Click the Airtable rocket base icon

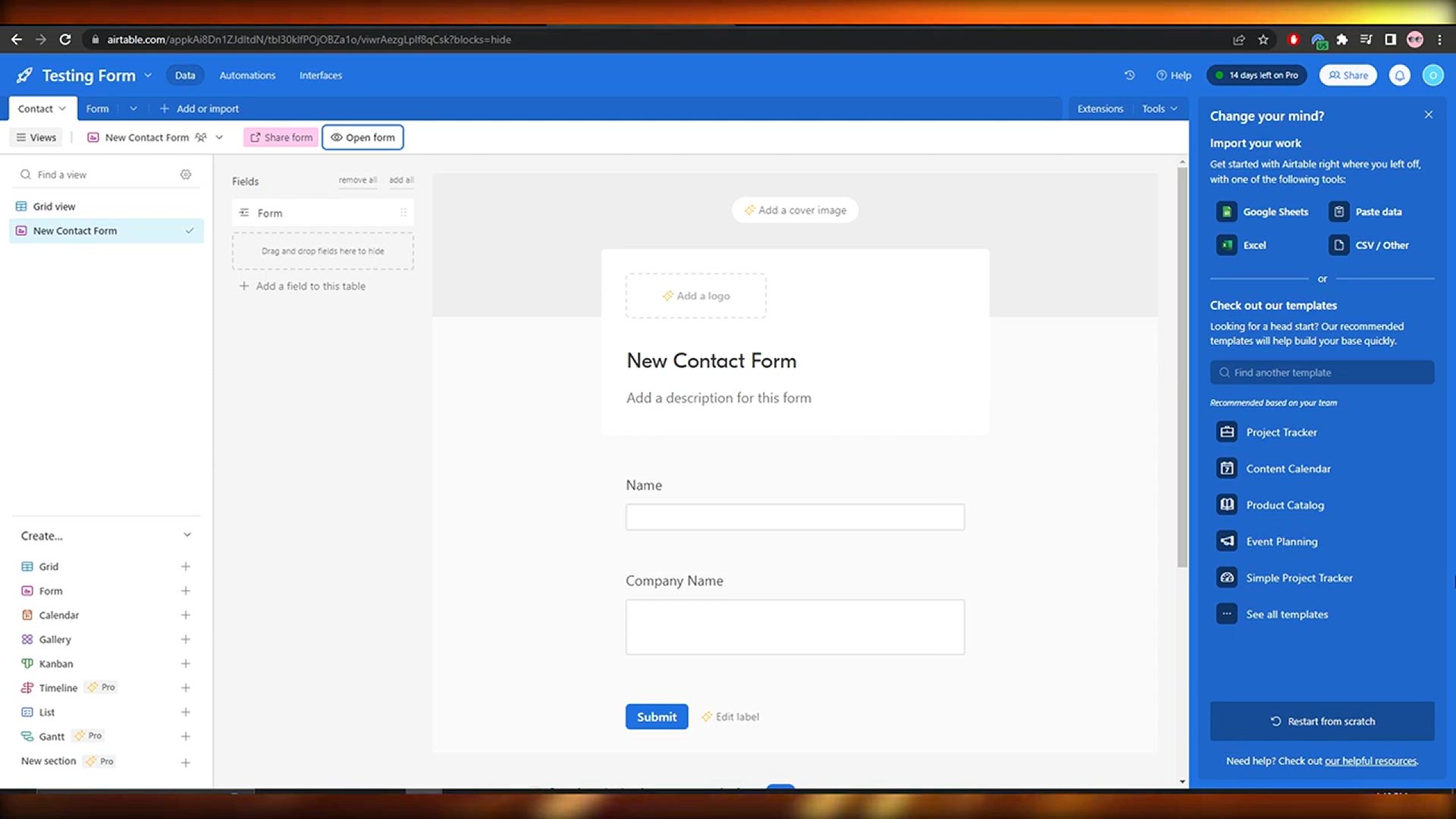(24, 75)
